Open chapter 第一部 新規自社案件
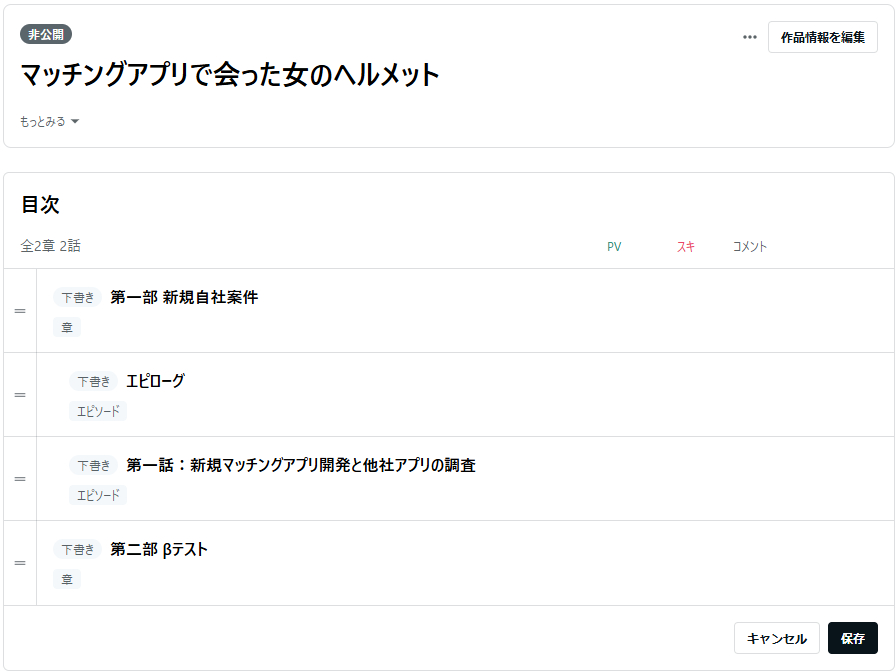Screen dimensions: 896x672 184,297
